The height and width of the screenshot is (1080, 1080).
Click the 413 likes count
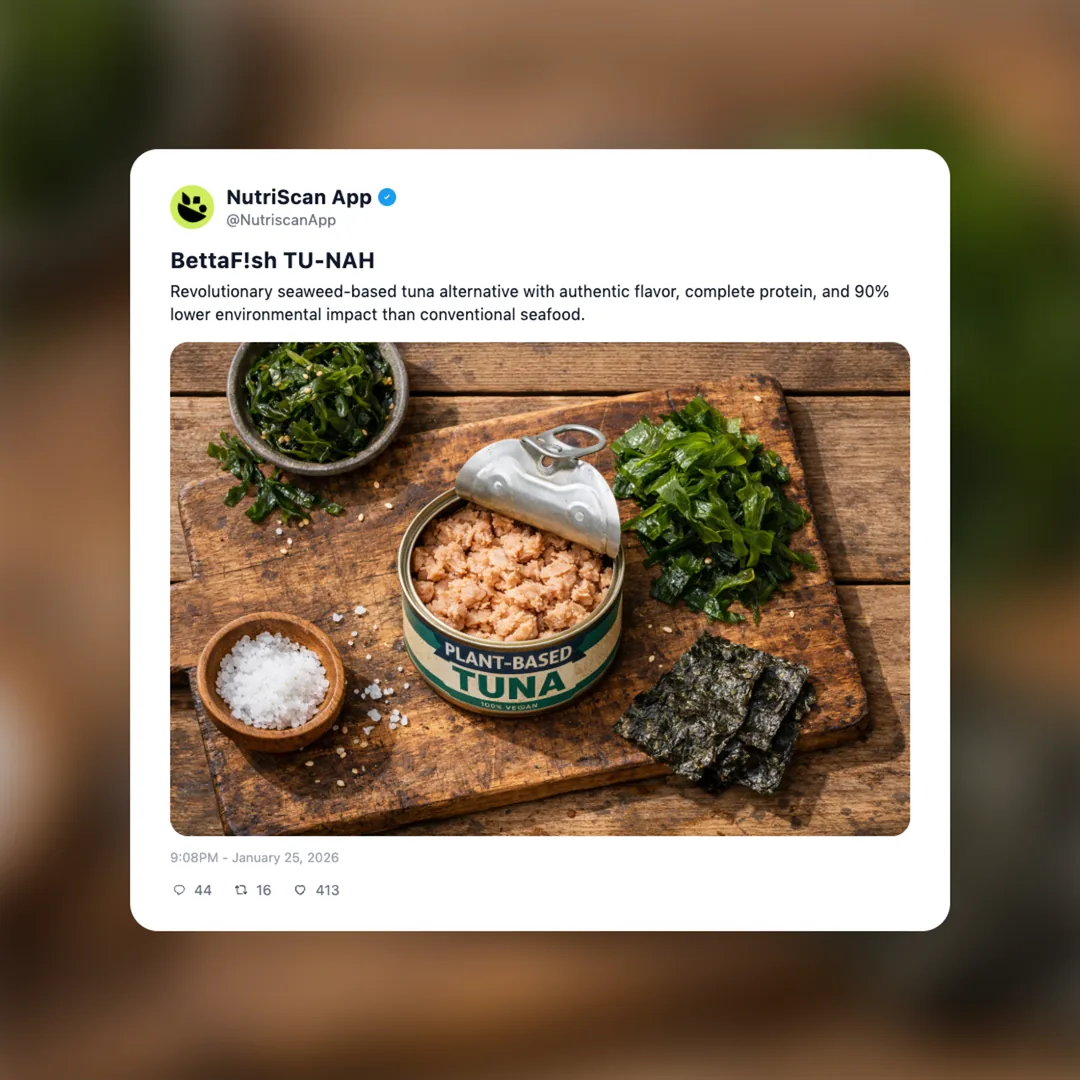pos(327,890)
